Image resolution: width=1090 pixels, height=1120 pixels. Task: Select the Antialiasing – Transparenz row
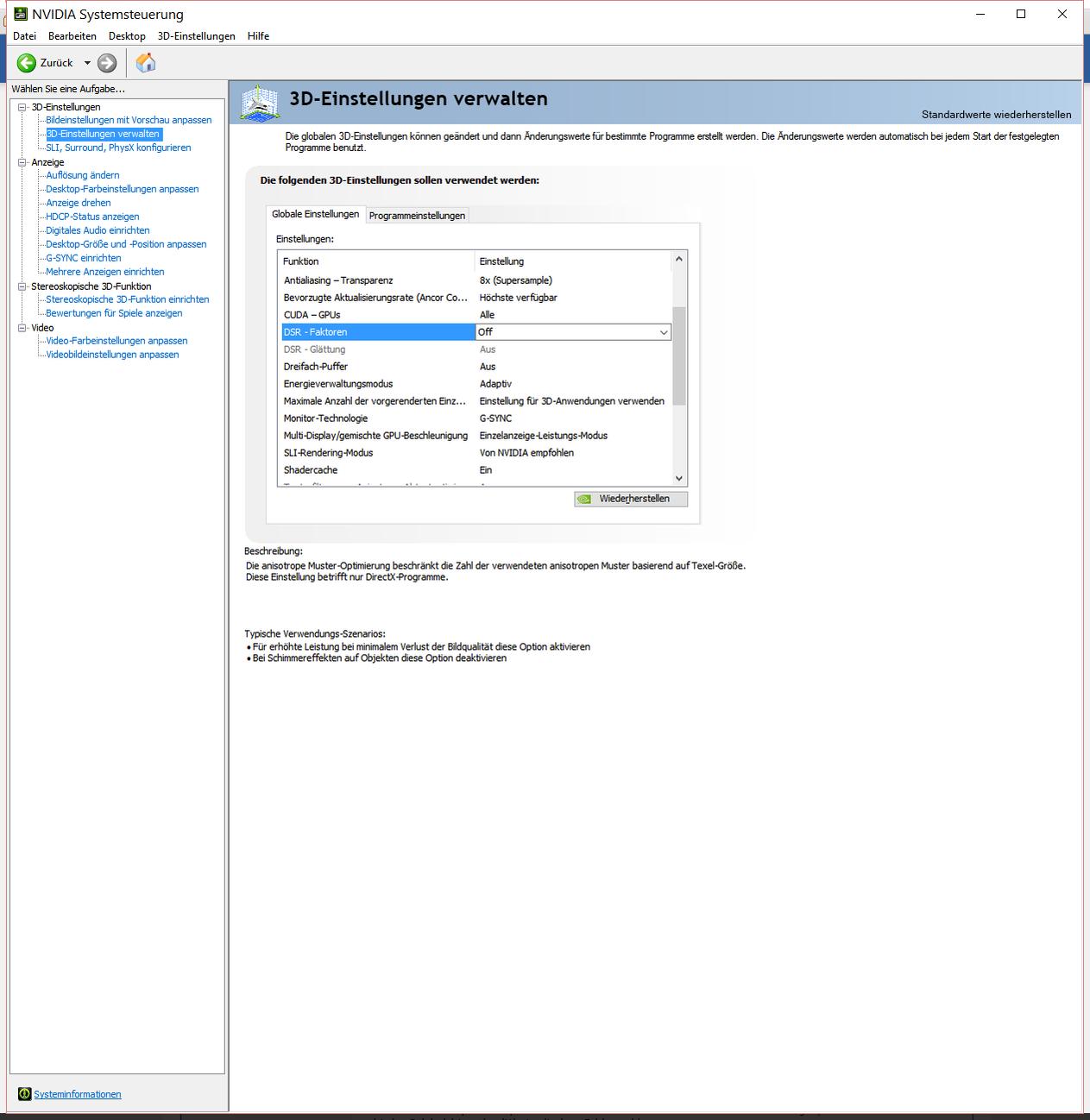(476, 280)
